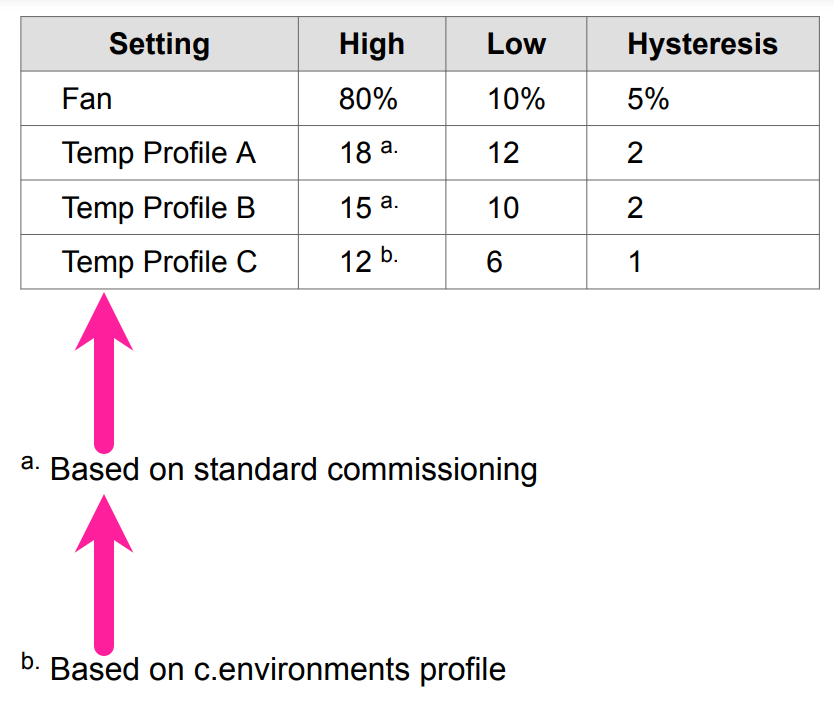Click the superscript "a." marker beside 18
This screenshot has height=724, width=834.
tap(389, 147)
